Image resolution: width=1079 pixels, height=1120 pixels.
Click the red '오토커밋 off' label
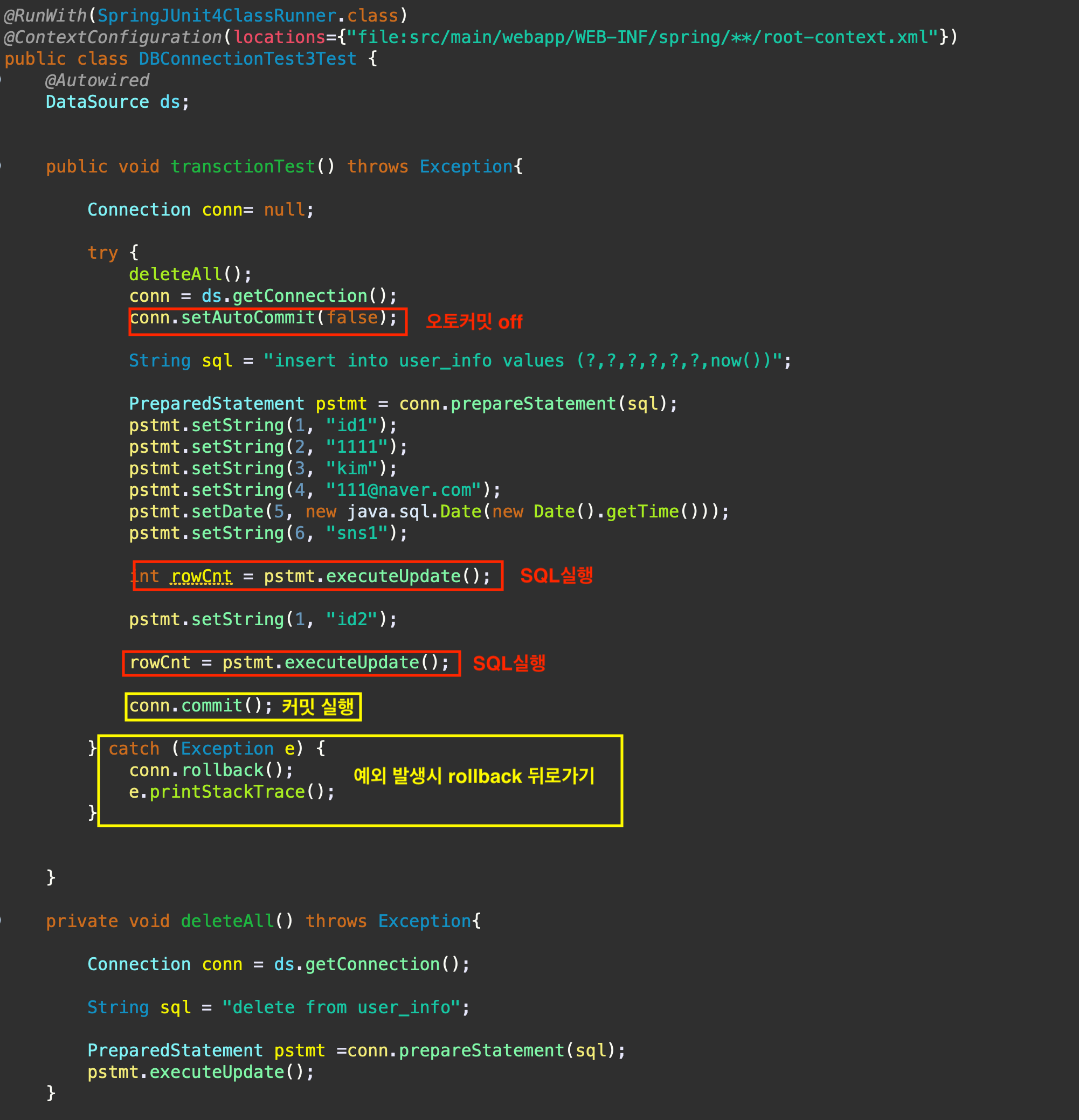click(473, 322)
